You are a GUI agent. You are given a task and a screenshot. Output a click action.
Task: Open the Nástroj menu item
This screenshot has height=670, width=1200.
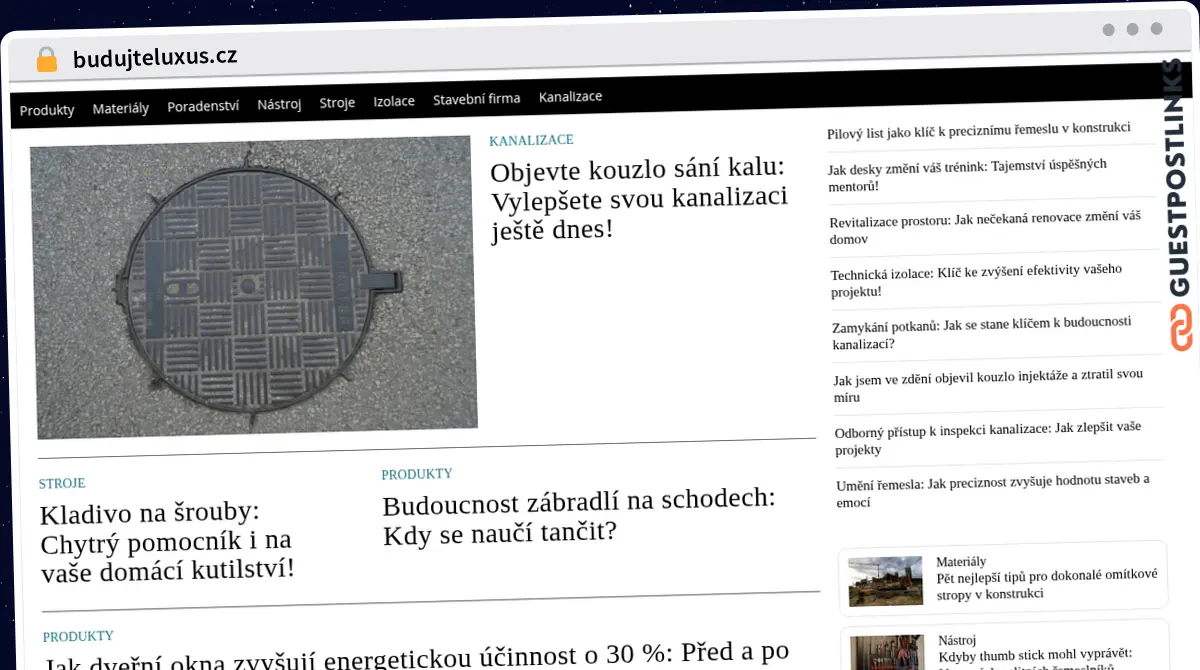[x=279, y=104]
